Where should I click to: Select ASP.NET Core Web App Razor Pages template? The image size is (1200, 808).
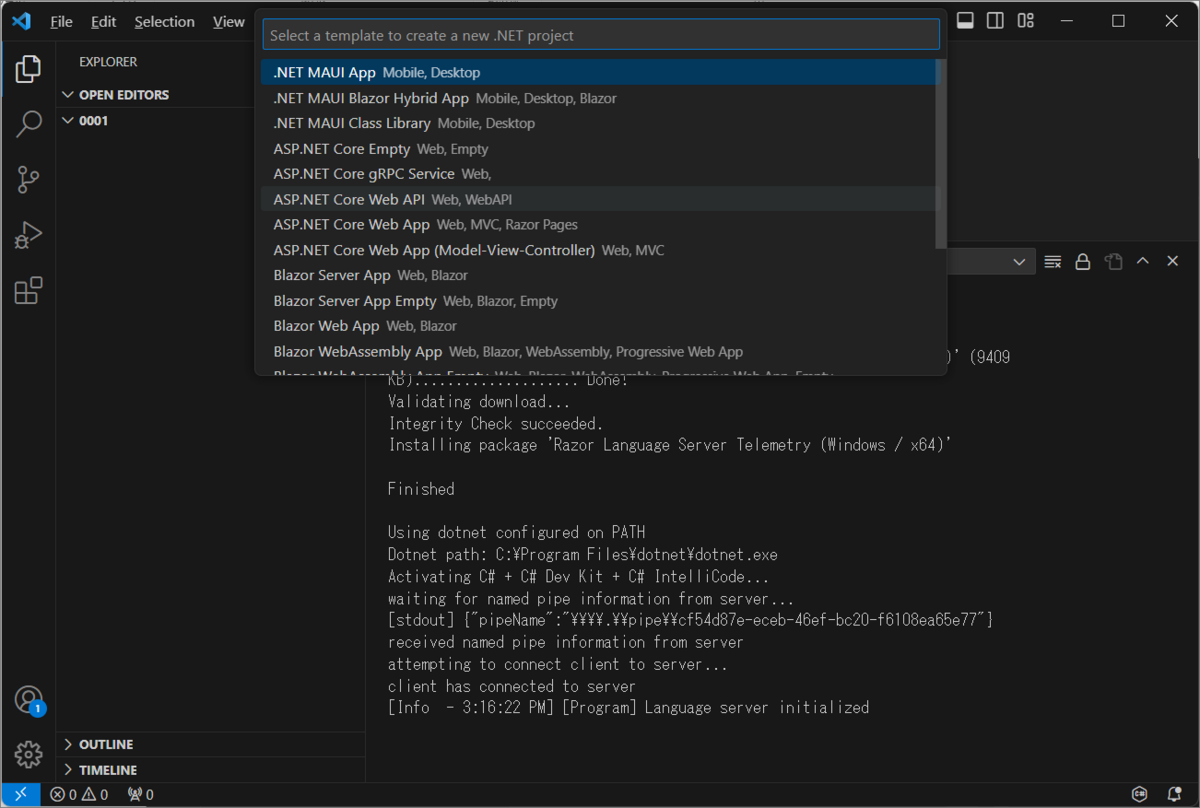click(x=598, y=225)
